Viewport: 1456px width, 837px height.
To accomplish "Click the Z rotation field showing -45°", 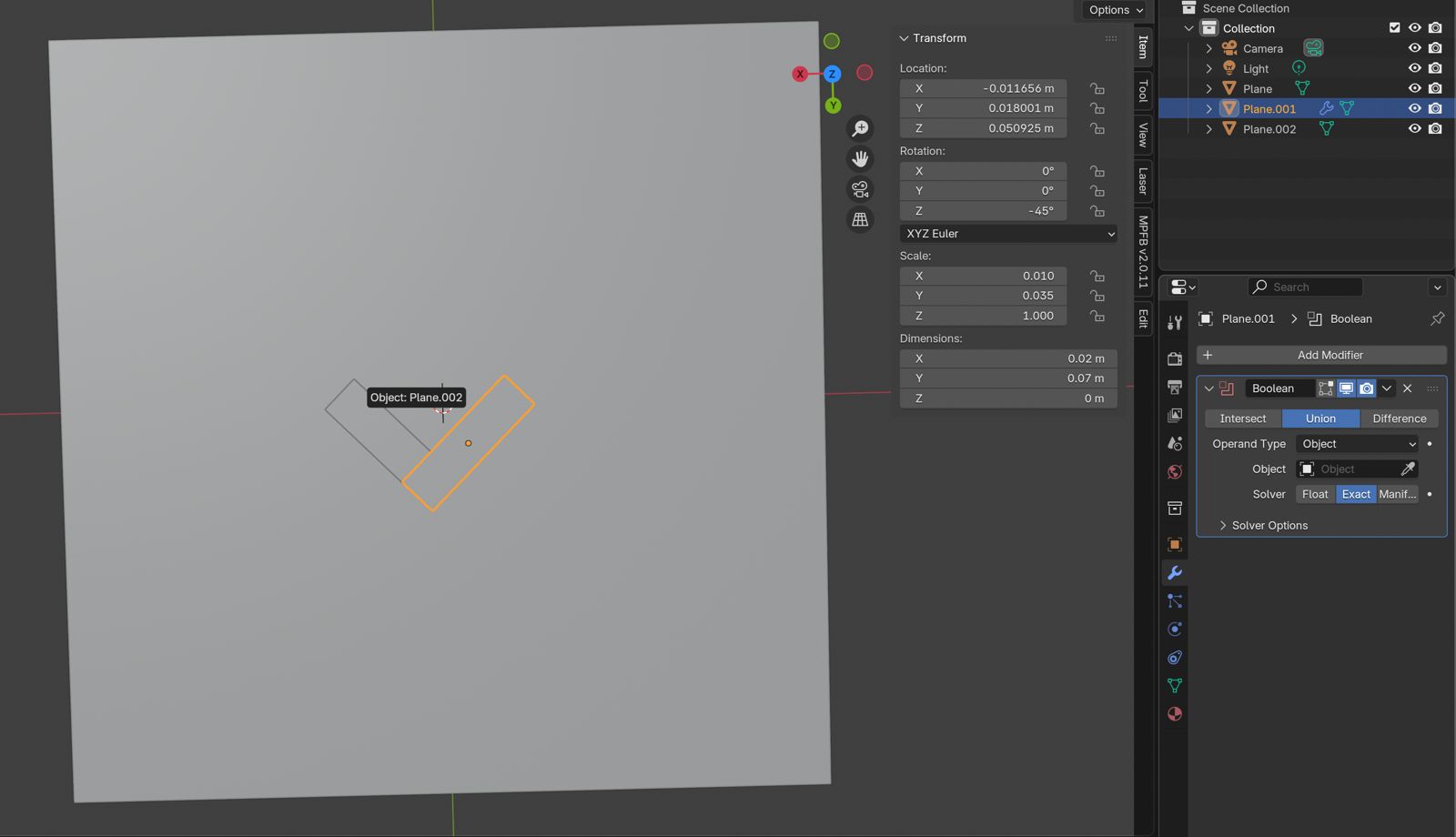I will pos(983,211).
